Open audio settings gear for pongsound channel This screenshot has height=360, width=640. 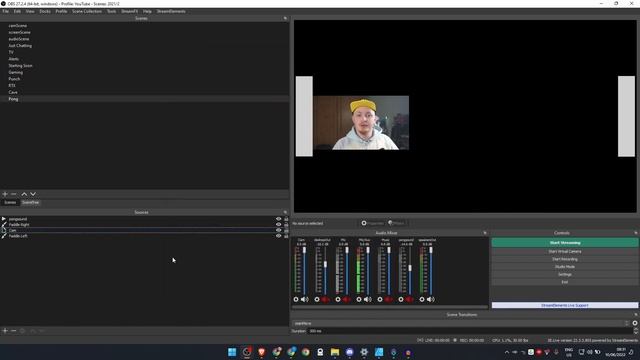click(x=401, y=300)
